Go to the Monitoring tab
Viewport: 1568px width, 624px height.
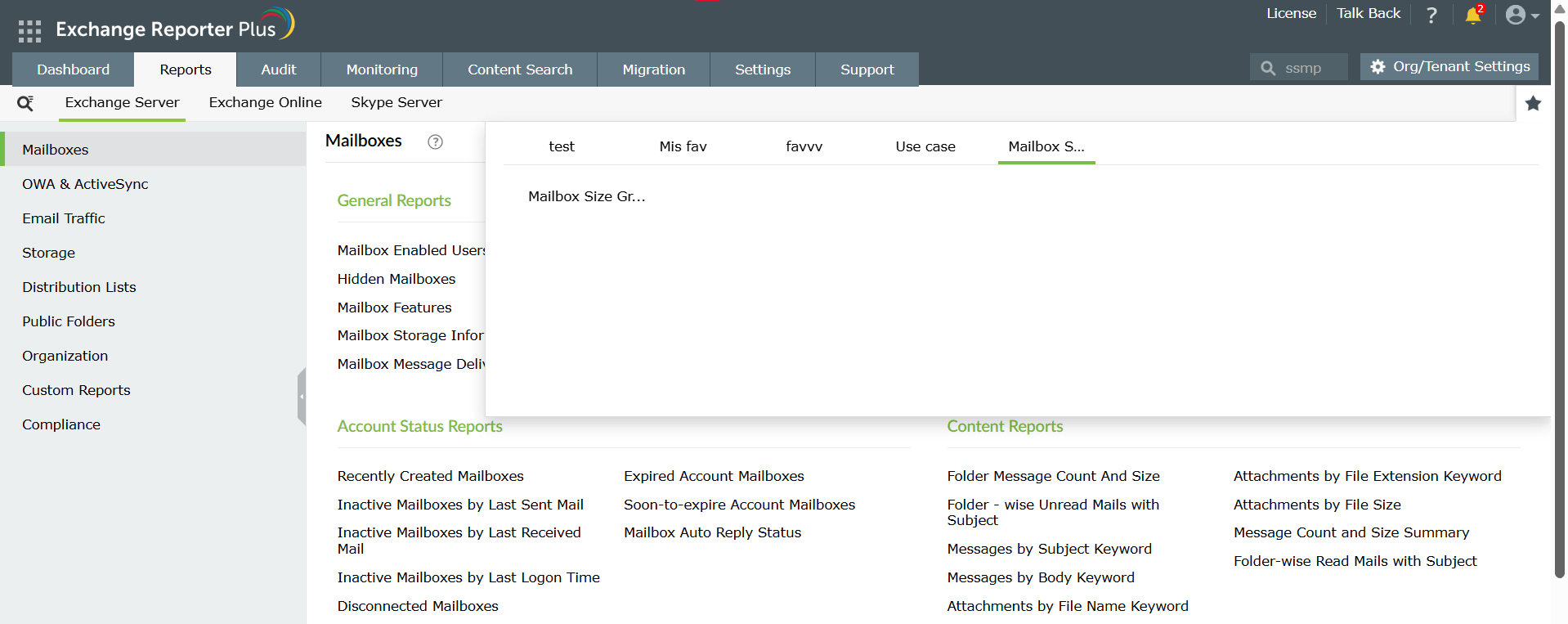coord(382,70)
